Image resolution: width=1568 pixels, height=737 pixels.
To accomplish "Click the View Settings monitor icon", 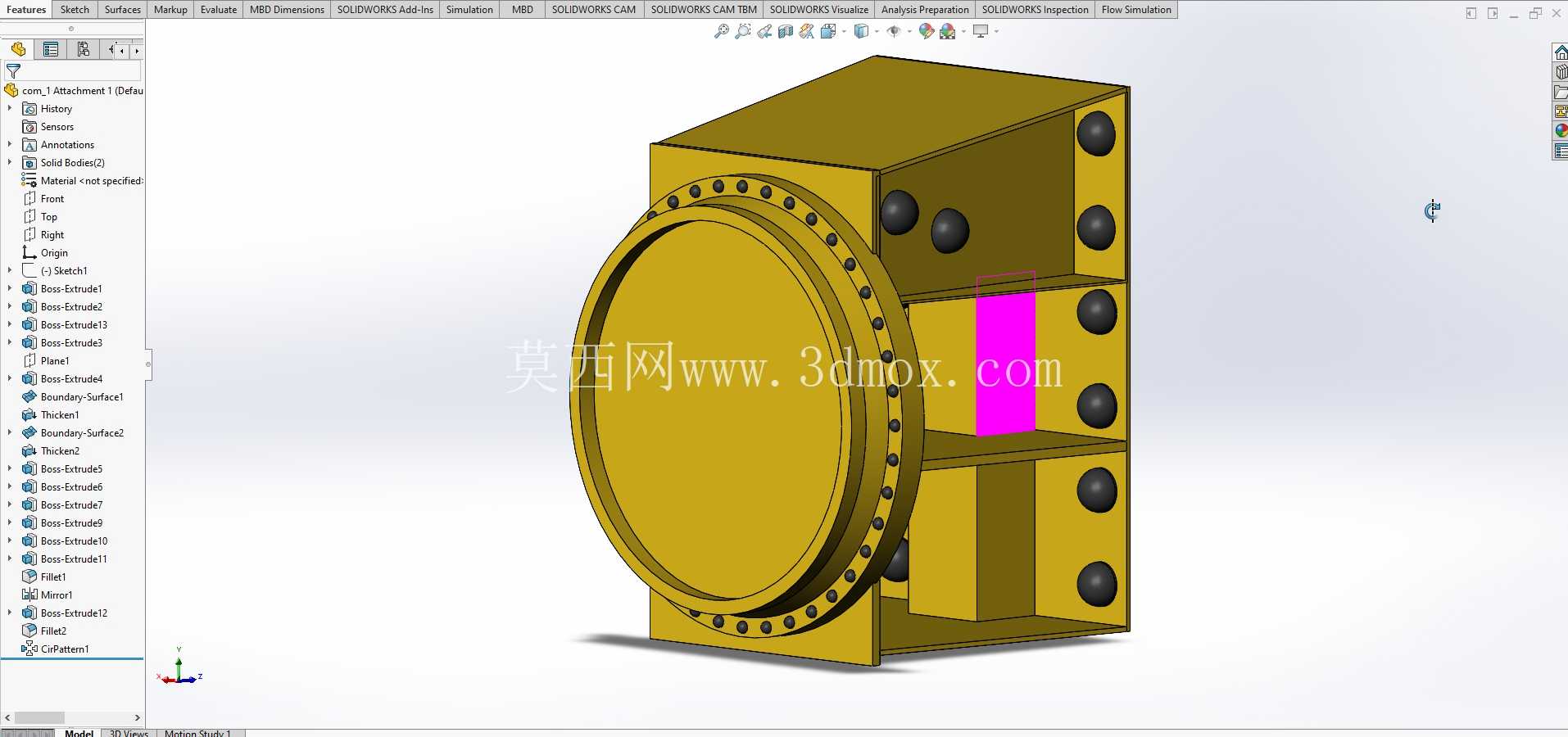I will (x=981, y=31).
